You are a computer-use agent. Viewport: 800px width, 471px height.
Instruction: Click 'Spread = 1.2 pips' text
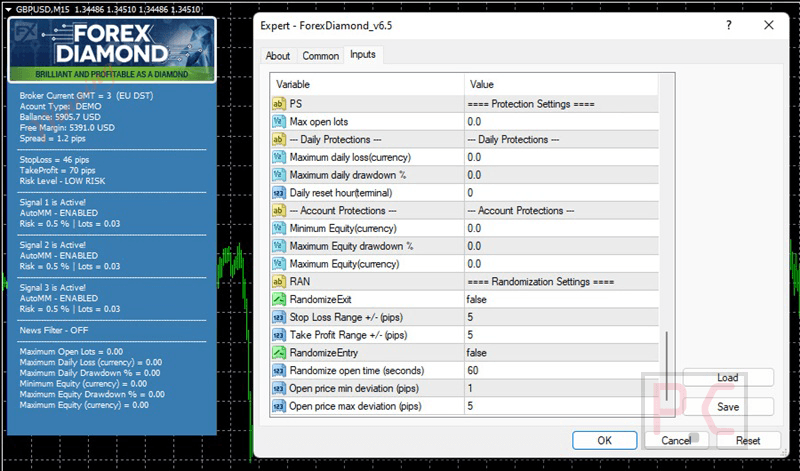tap(53, 138)
